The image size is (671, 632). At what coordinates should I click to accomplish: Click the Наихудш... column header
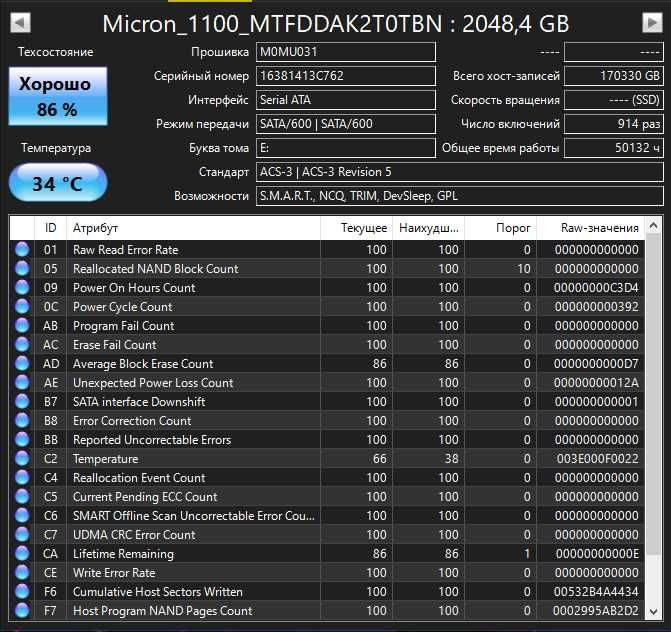[x=428, y=228]
